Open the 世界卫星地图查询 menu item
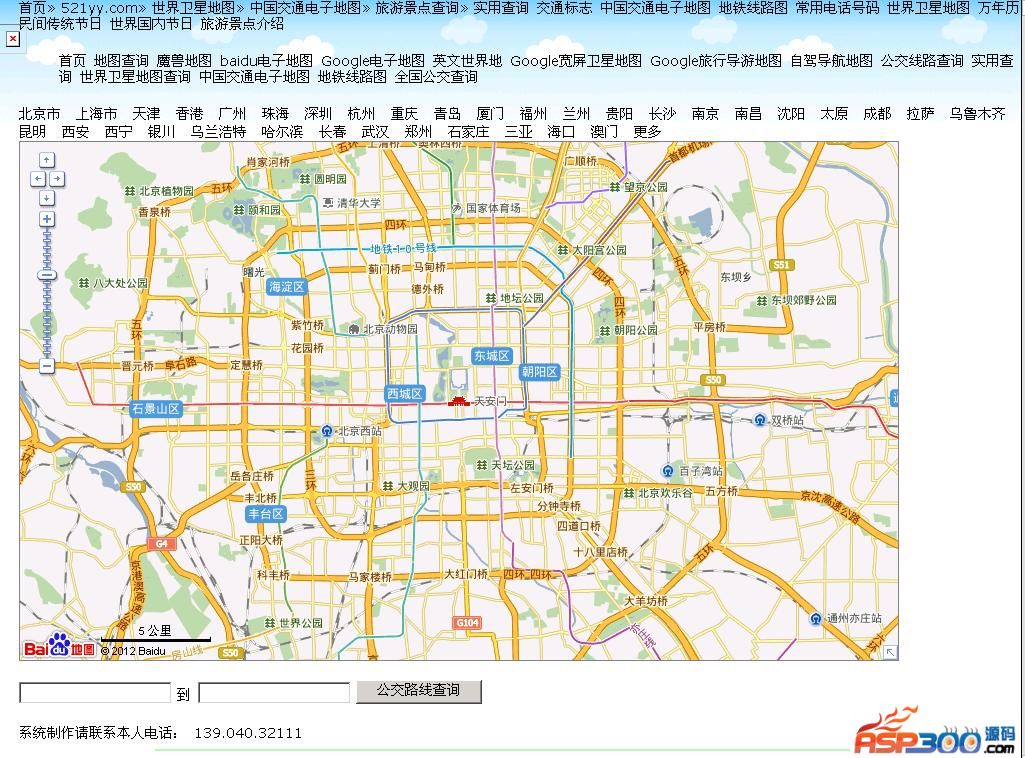This screenshot has width=1025, height=758. click(135, 76)
